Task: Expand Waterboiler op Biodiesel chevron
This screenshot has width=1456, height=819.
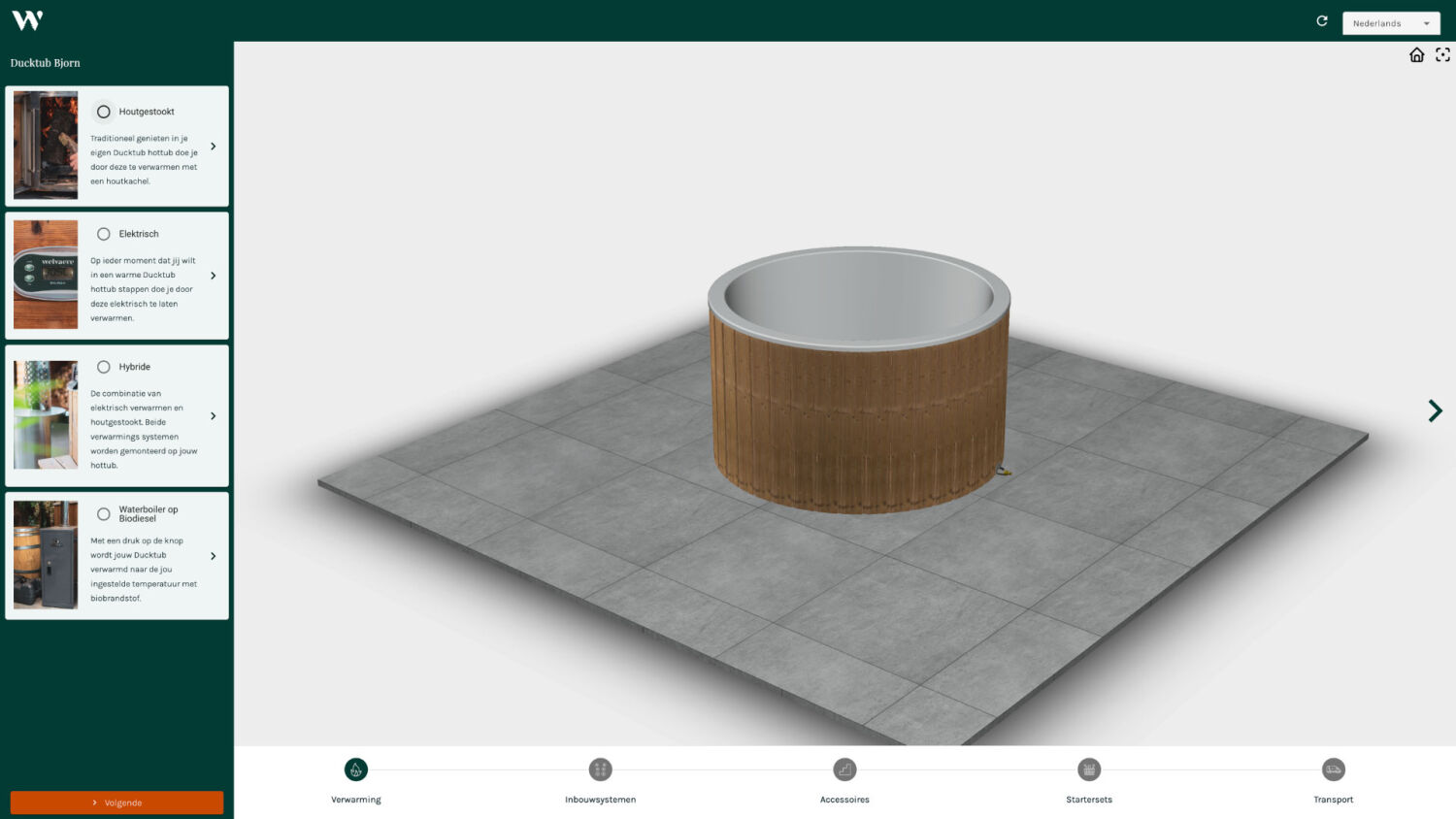Action: 214,556
